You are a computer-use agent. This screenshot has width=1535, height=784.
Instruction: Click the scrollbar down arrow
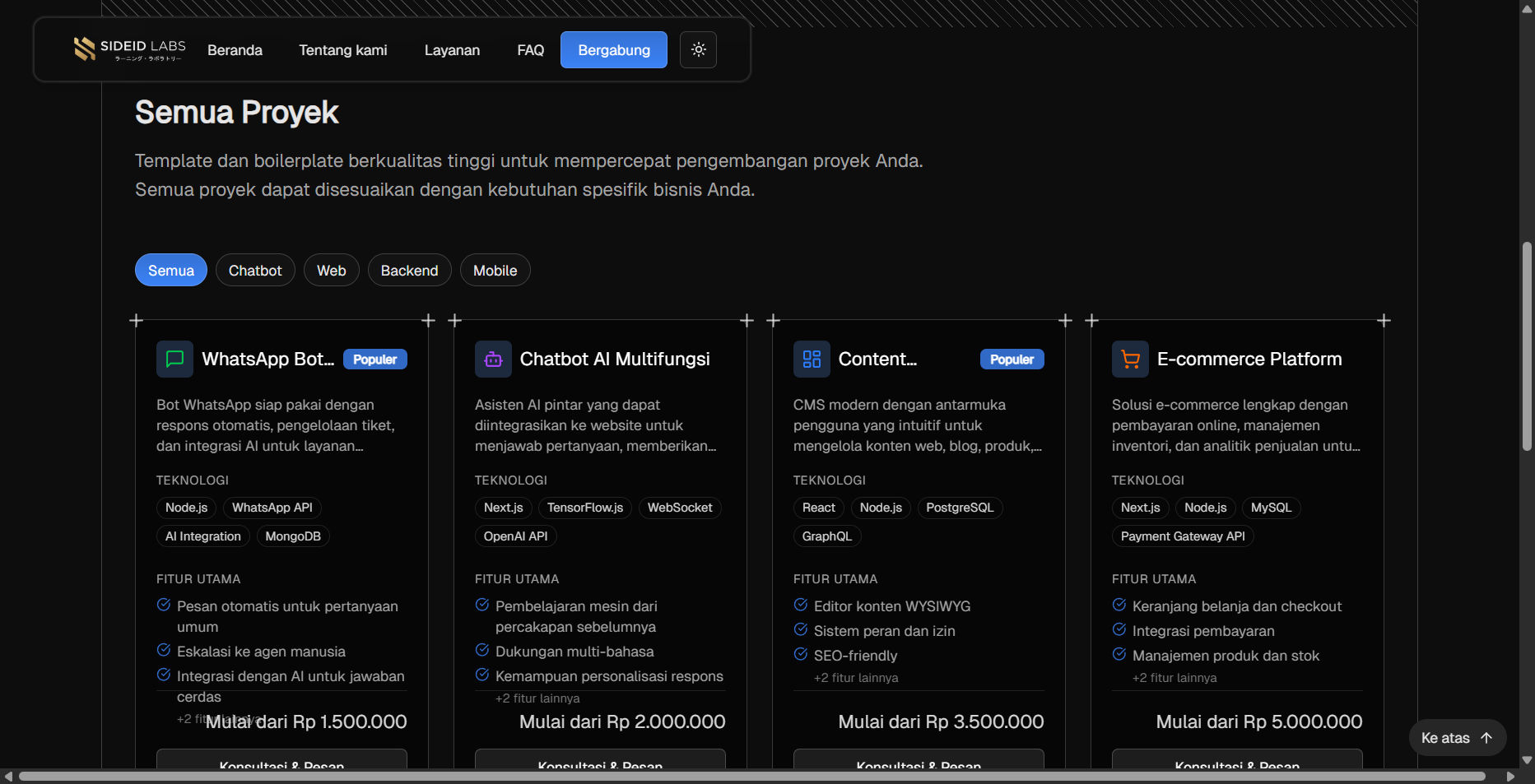(x=1528, y=761)
